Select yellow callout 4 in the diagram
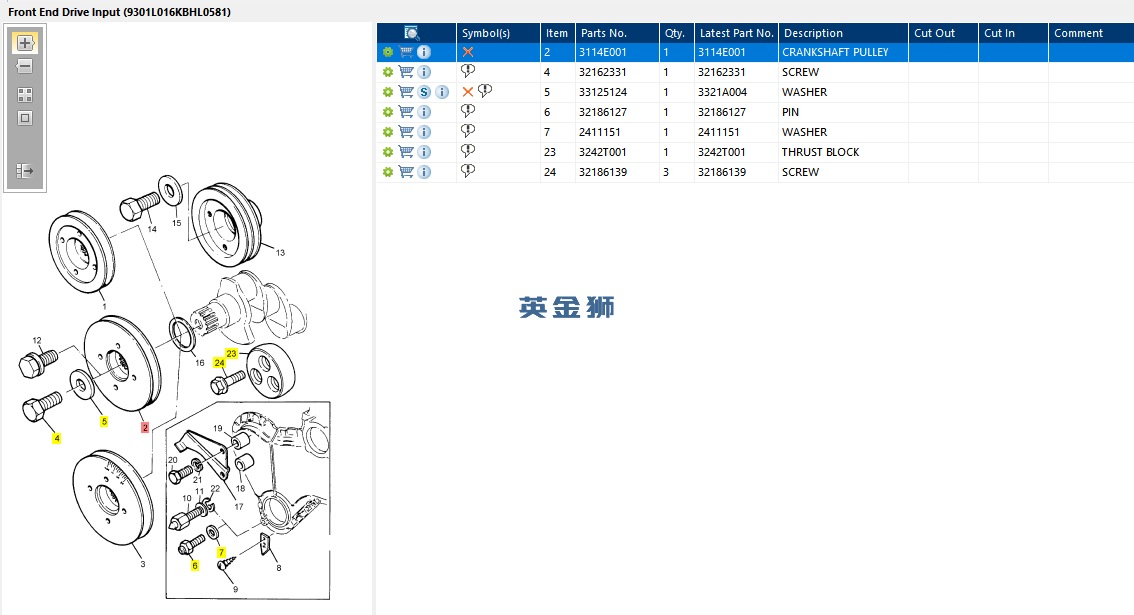Screen dimensions: 1134x615 [x=56, y=438]
